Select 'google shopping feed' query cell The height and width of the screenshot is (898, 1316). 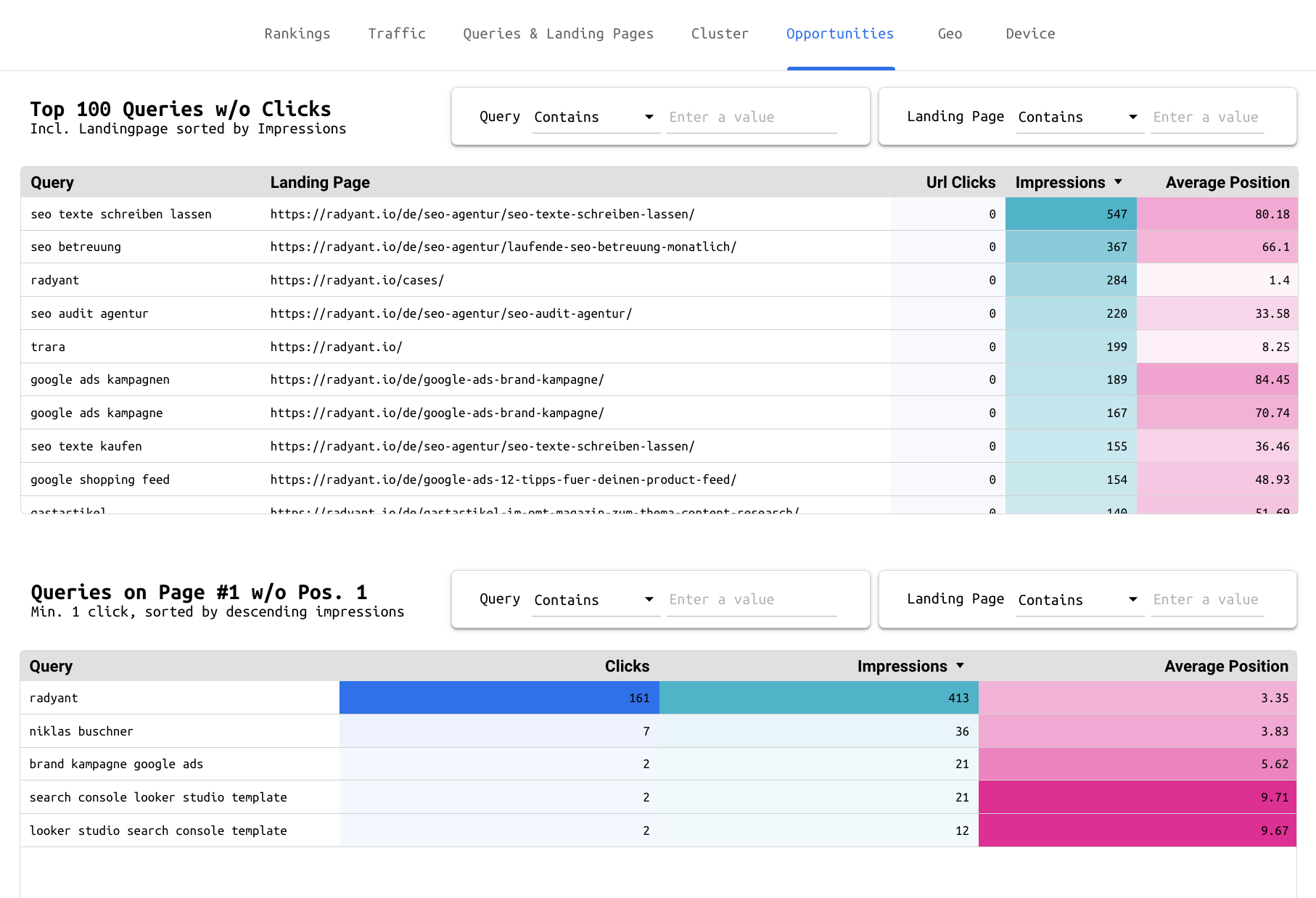tap(100, 479)
